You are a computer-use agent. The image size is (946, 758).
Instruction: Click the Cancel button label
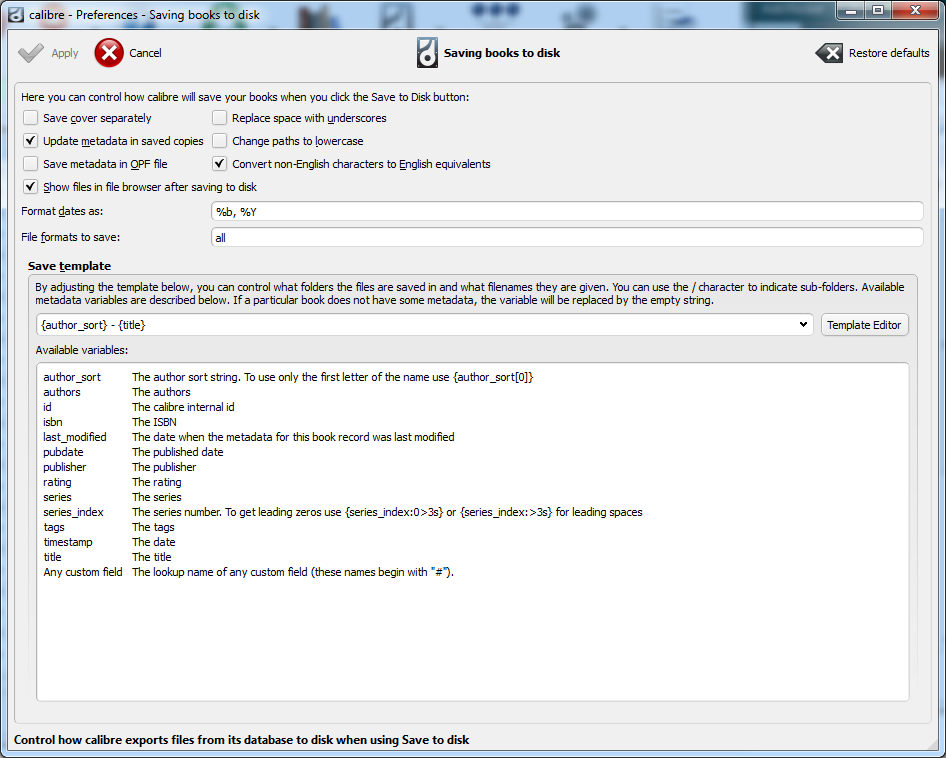pos(145,53)
